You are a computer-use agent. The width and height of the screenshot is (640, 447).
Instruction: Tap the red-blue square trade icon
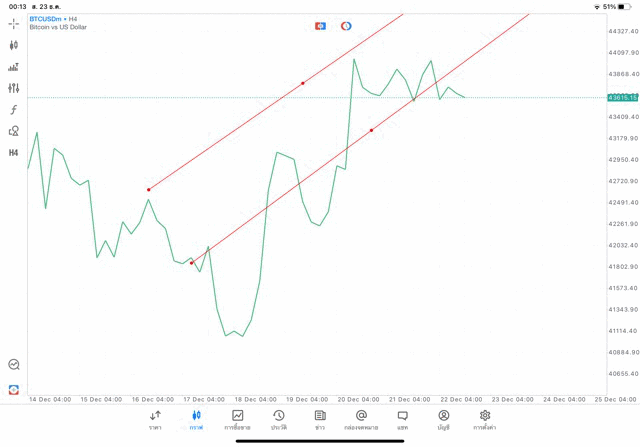320,25
